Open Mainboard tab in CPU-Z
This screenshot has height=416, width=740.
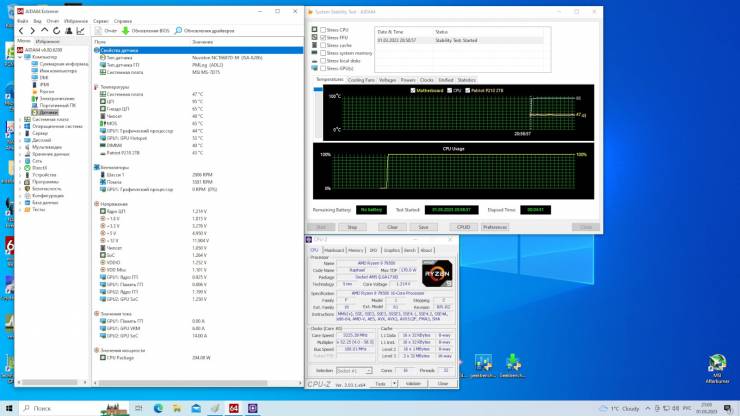coord(334,250)
